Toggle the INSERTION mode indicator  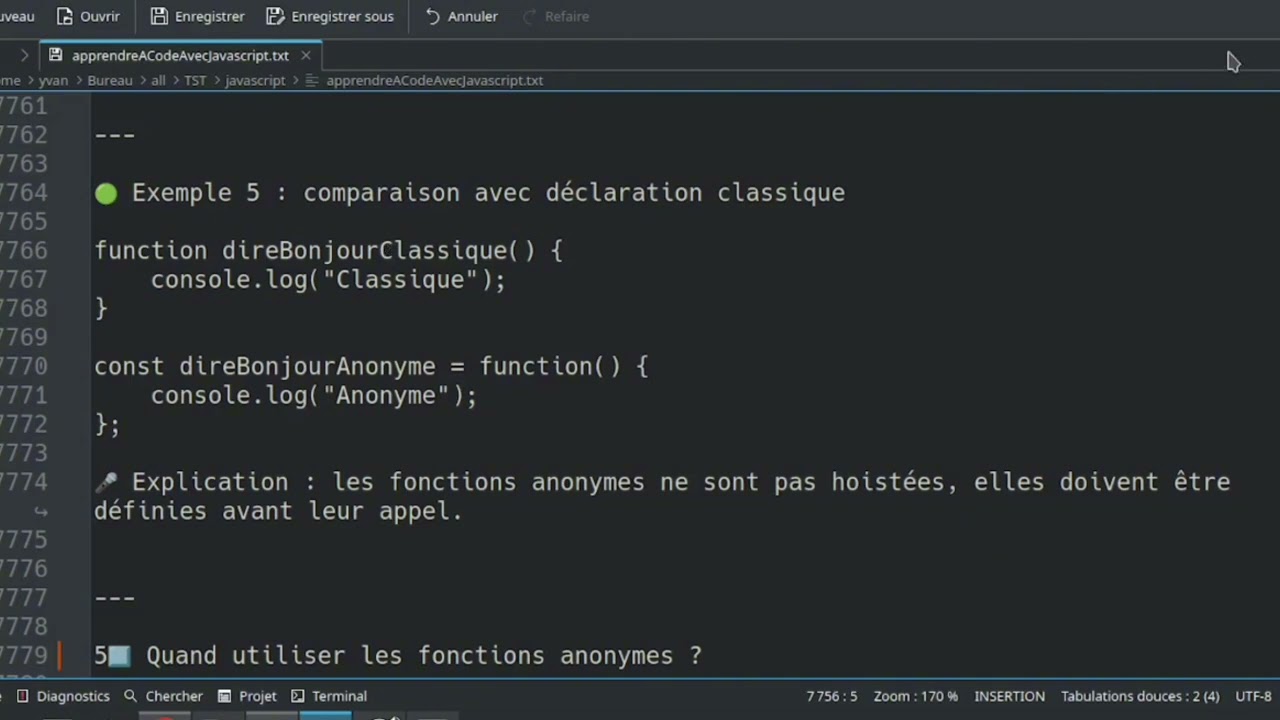pos(1009,696)
